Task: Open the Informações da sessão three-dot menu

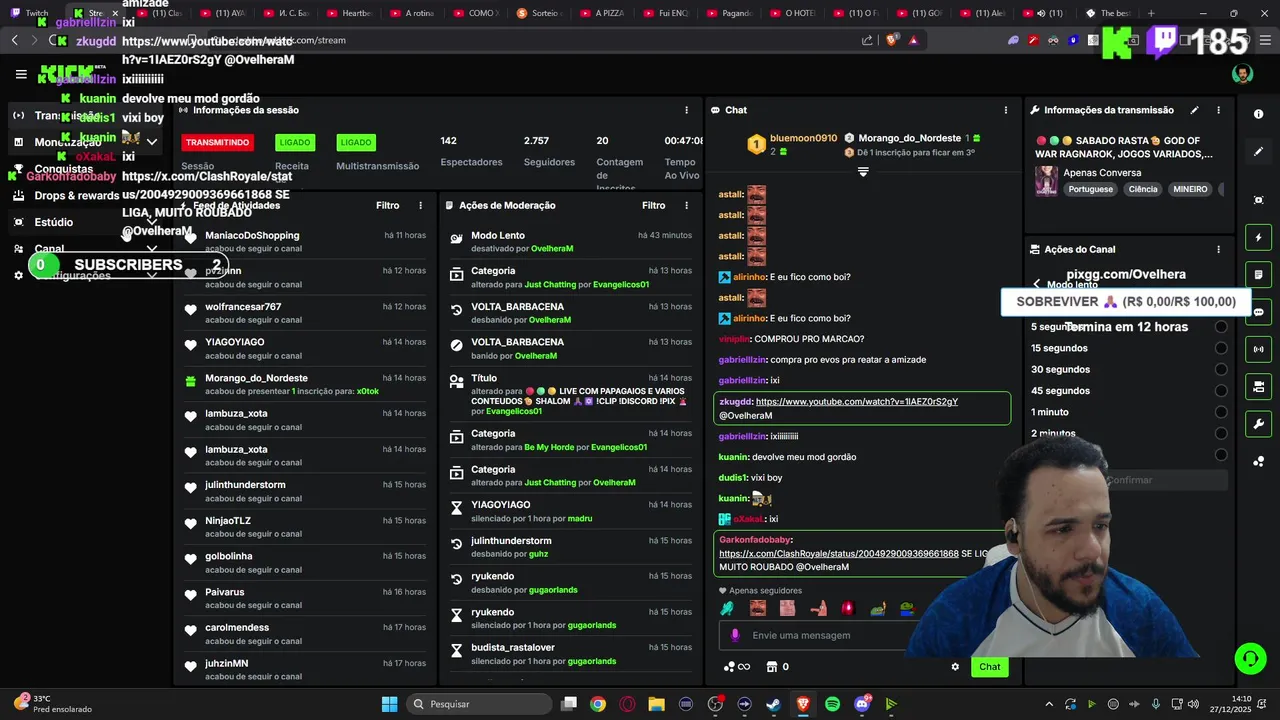Action: point(686,110)
